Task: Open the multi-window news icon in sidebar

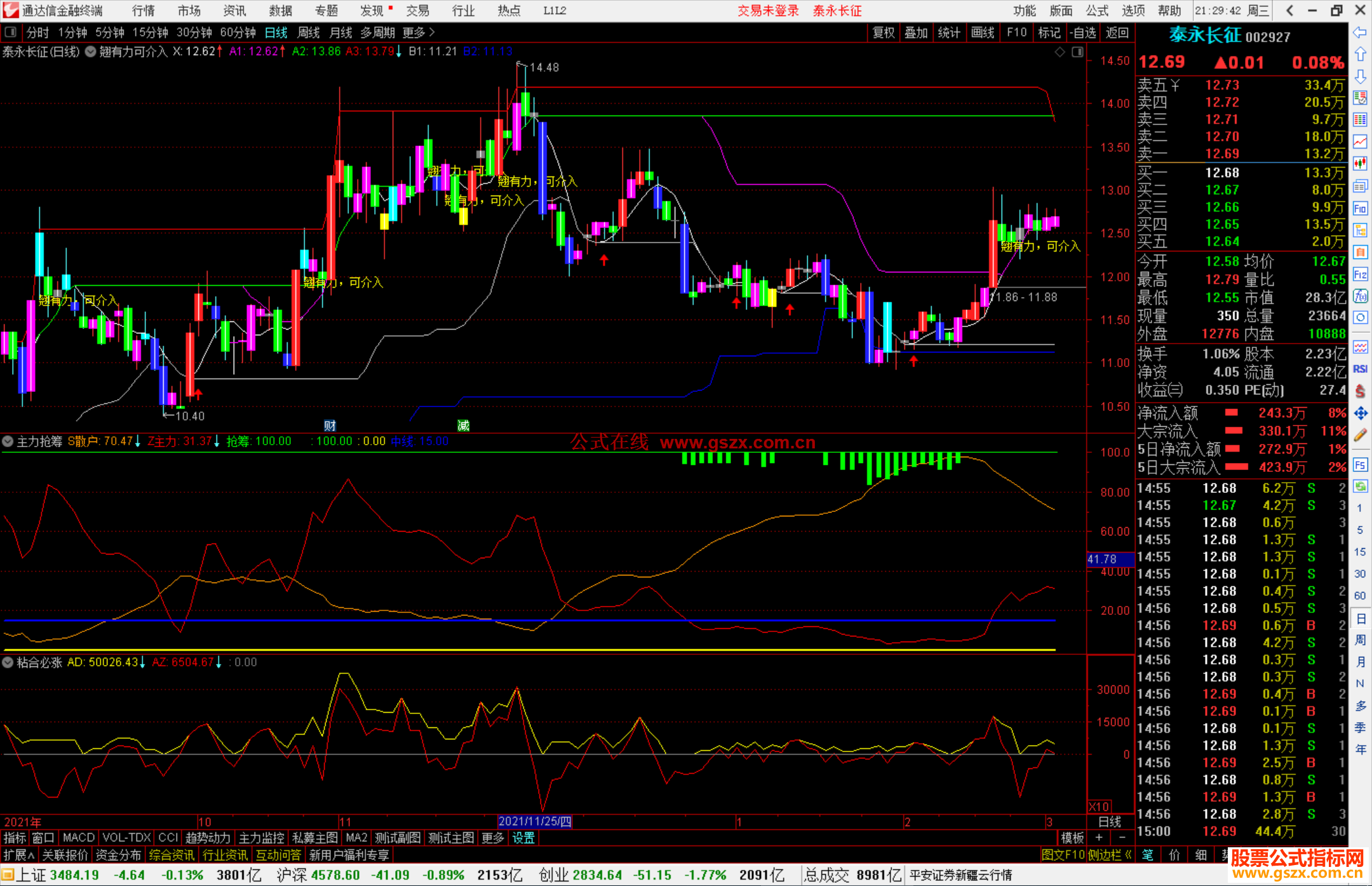Action: 1360,186
